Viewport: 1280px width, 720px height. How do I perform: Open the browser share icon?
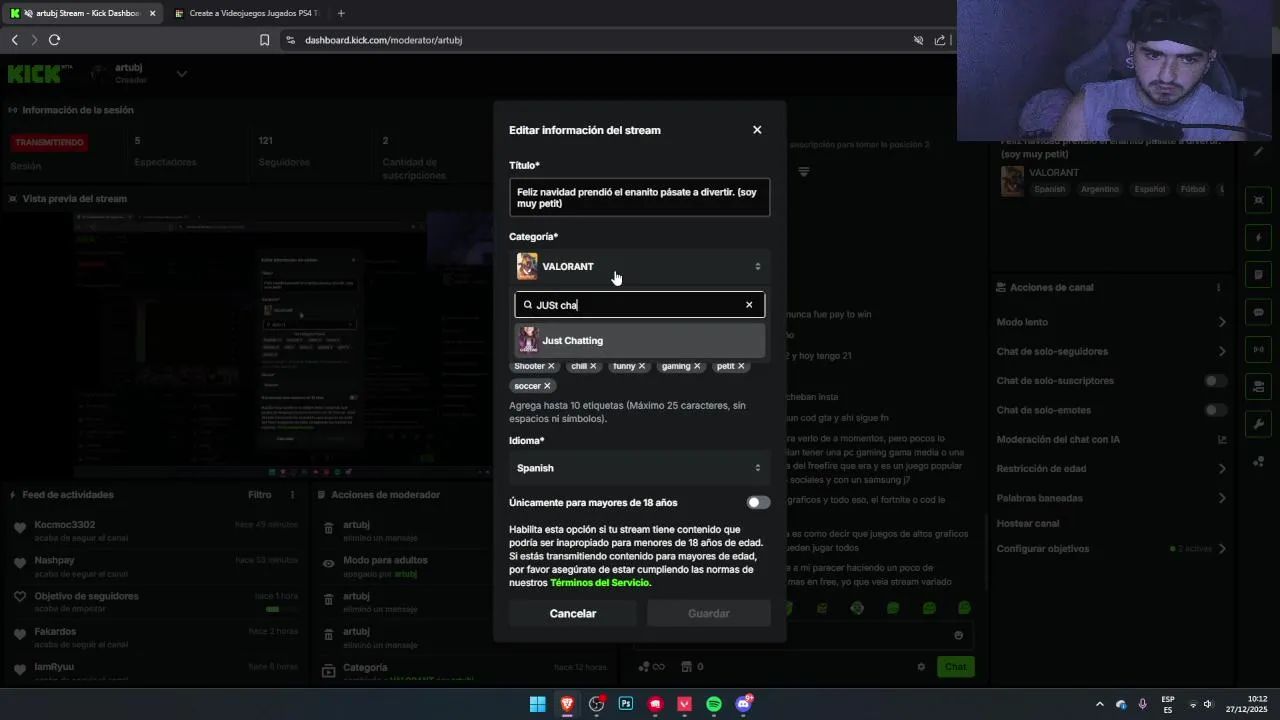tap(940, 40)
